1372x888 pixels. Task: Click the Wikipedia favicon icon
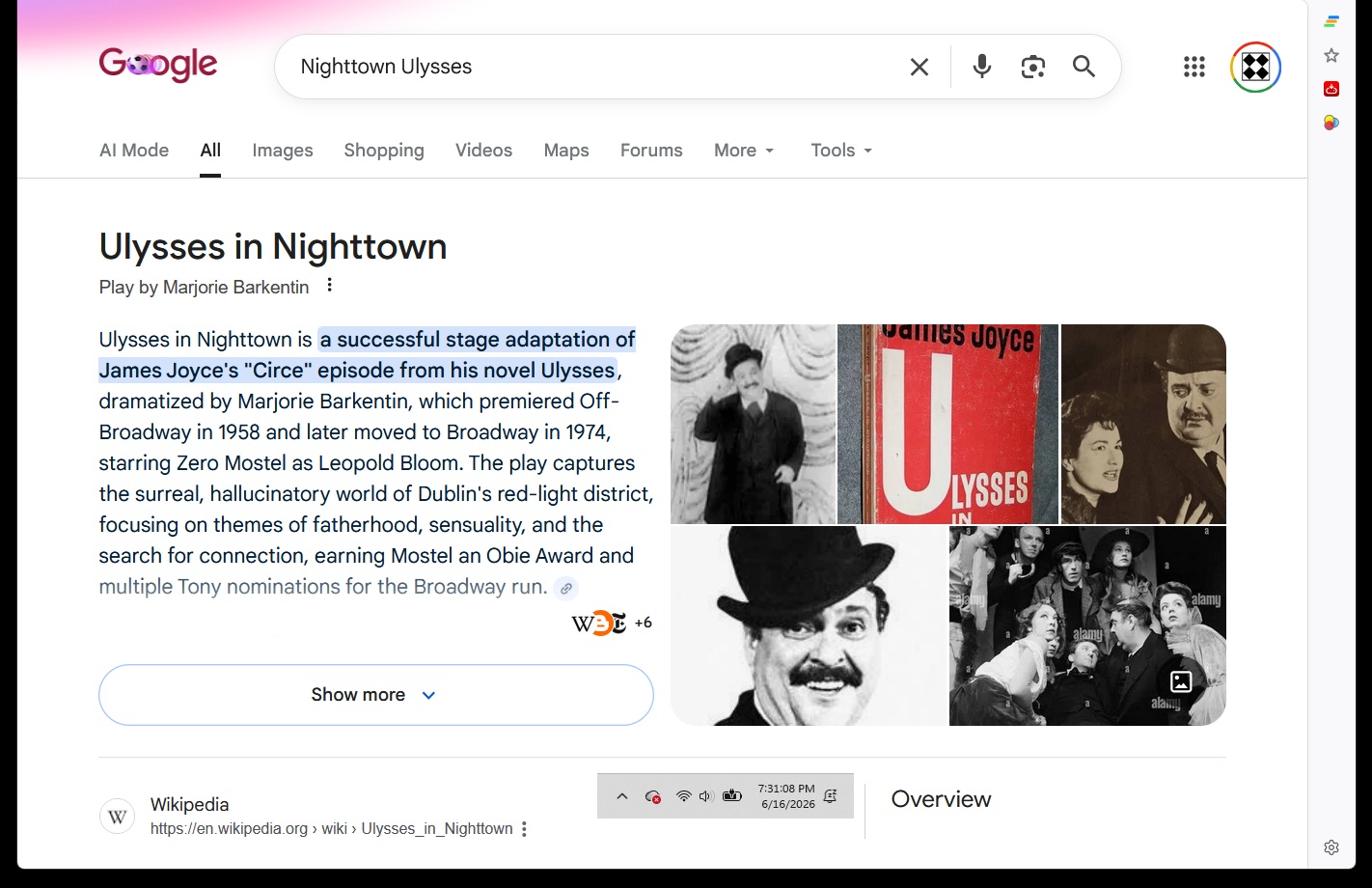click(118, 817)
